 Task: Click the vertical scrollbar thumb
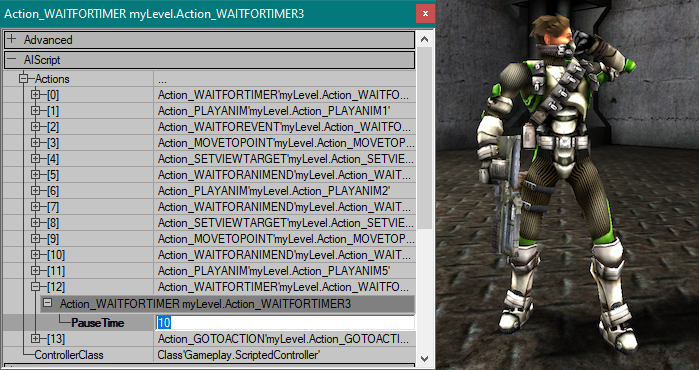click(x=424, y=138)
